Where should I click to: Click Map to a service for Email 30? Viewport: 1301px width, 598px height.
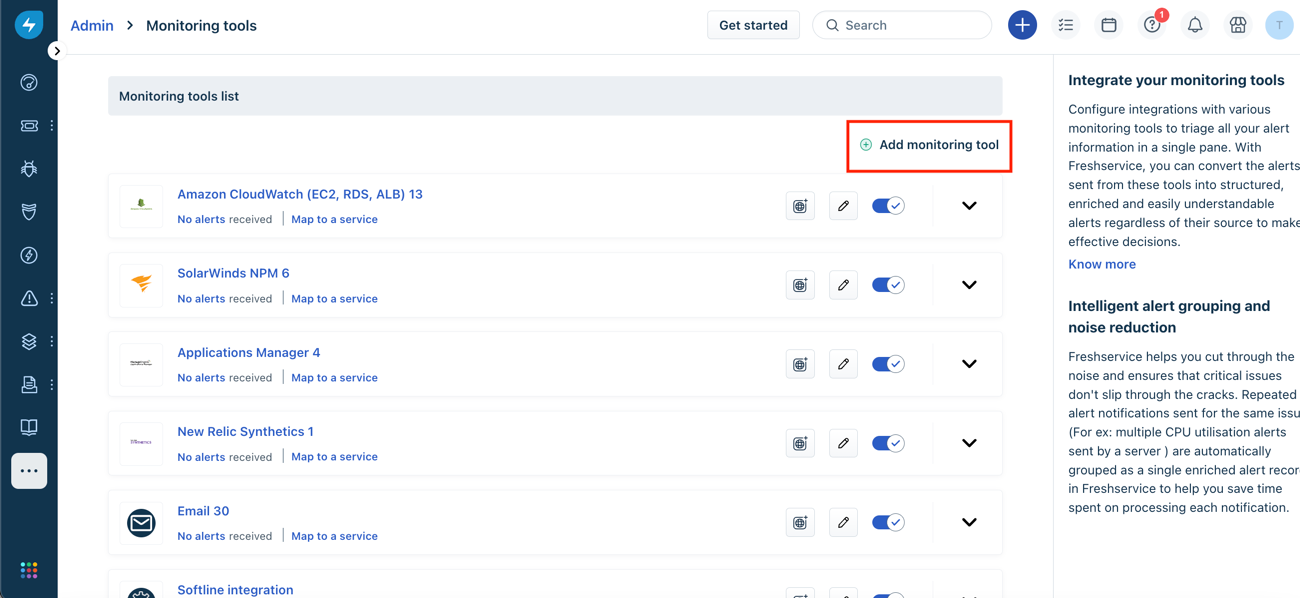pyautogui.click(x=334, y=536)
